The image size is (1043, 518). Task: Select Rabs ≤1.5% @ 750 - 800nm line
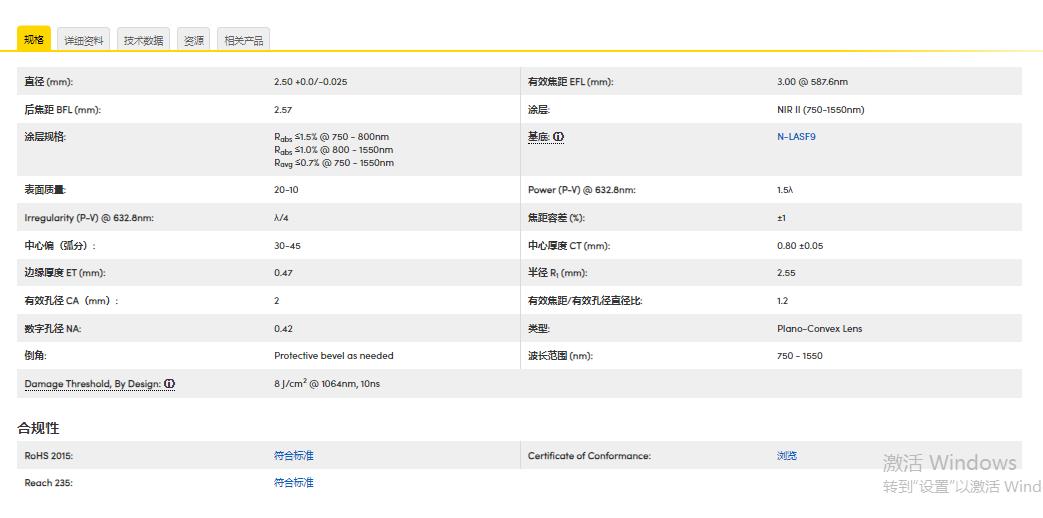331,137
